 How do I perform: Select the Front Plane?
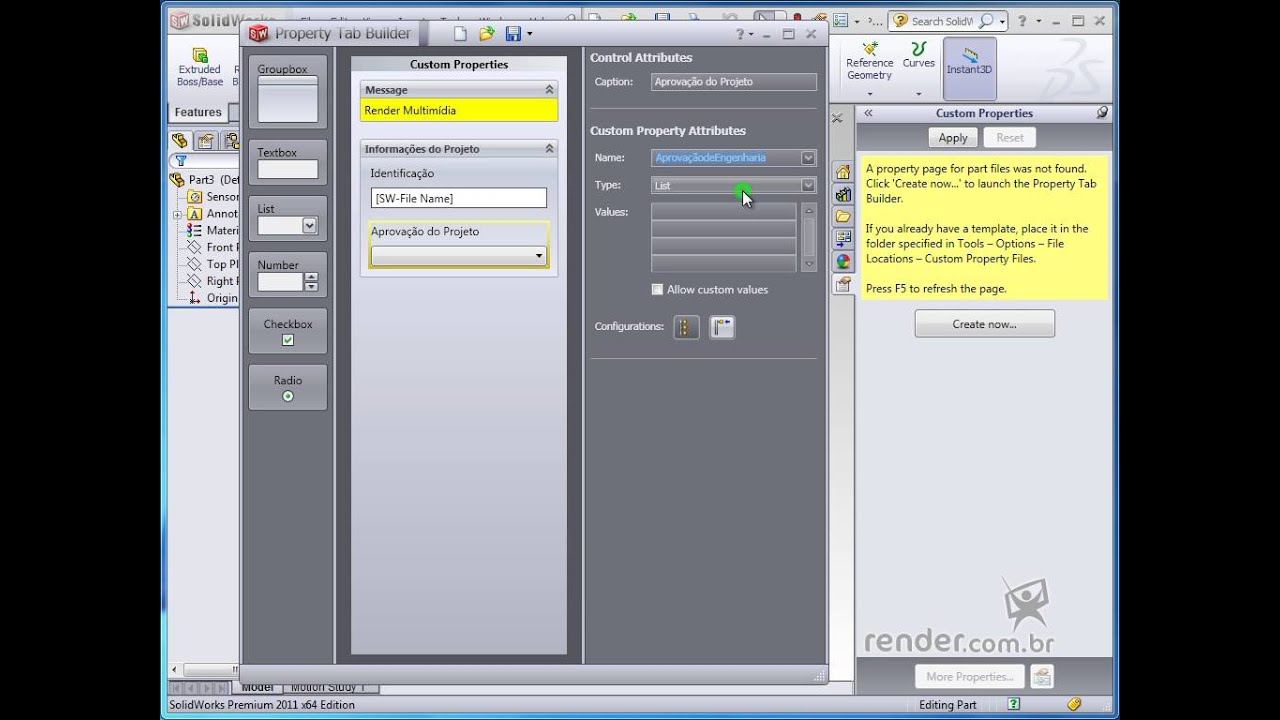coord(212,248)
